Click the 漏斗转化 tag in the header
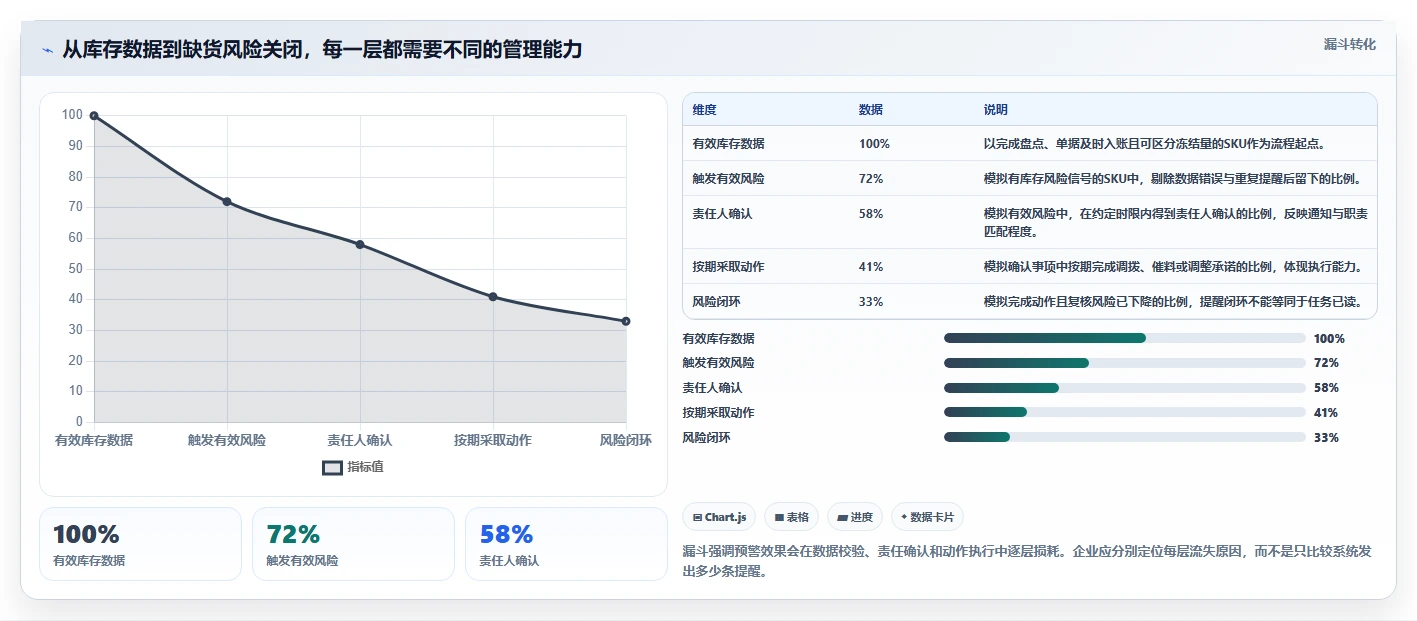Screen dimensions: 1417x621 pyautogui.click(x=1350, y=44)
